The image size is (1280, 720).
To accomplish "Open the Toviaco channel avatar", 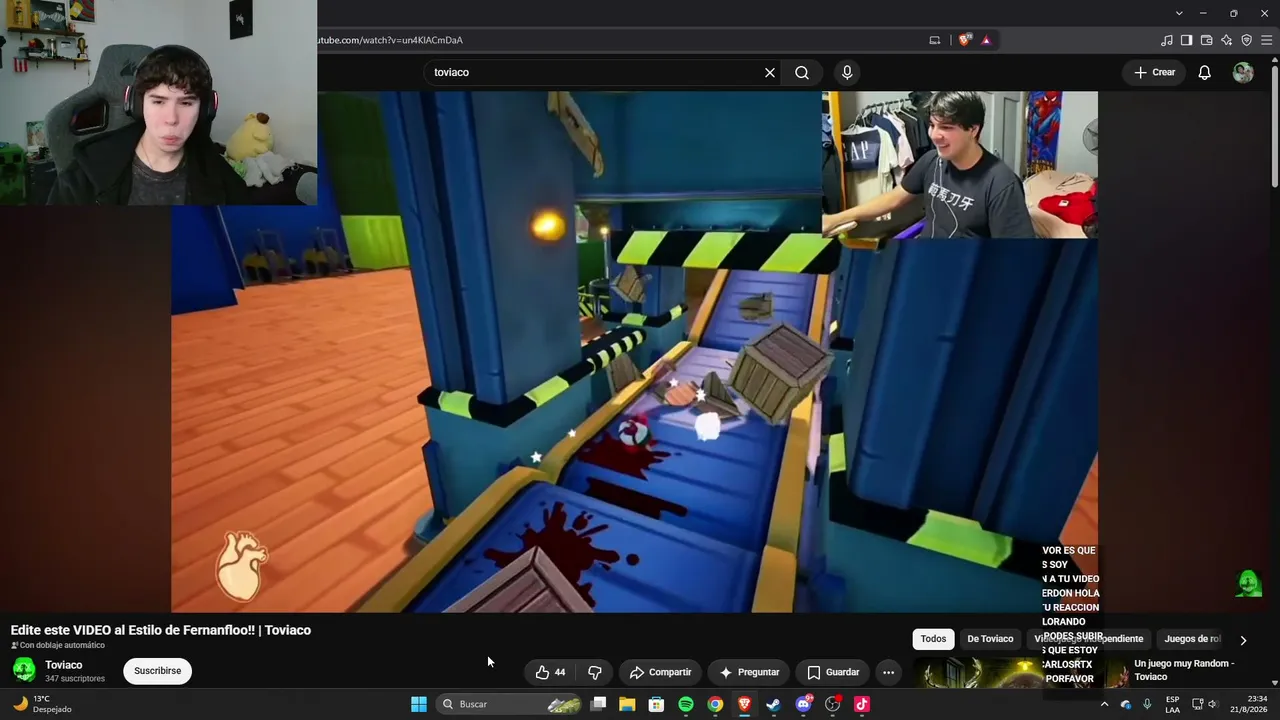I will pyautogui.click(x=24, y=670).
